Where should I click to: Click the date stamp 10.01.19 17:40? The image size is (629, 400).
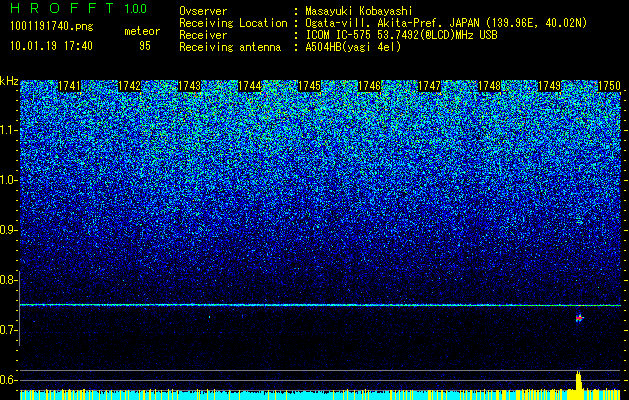(x=51, y=46)
